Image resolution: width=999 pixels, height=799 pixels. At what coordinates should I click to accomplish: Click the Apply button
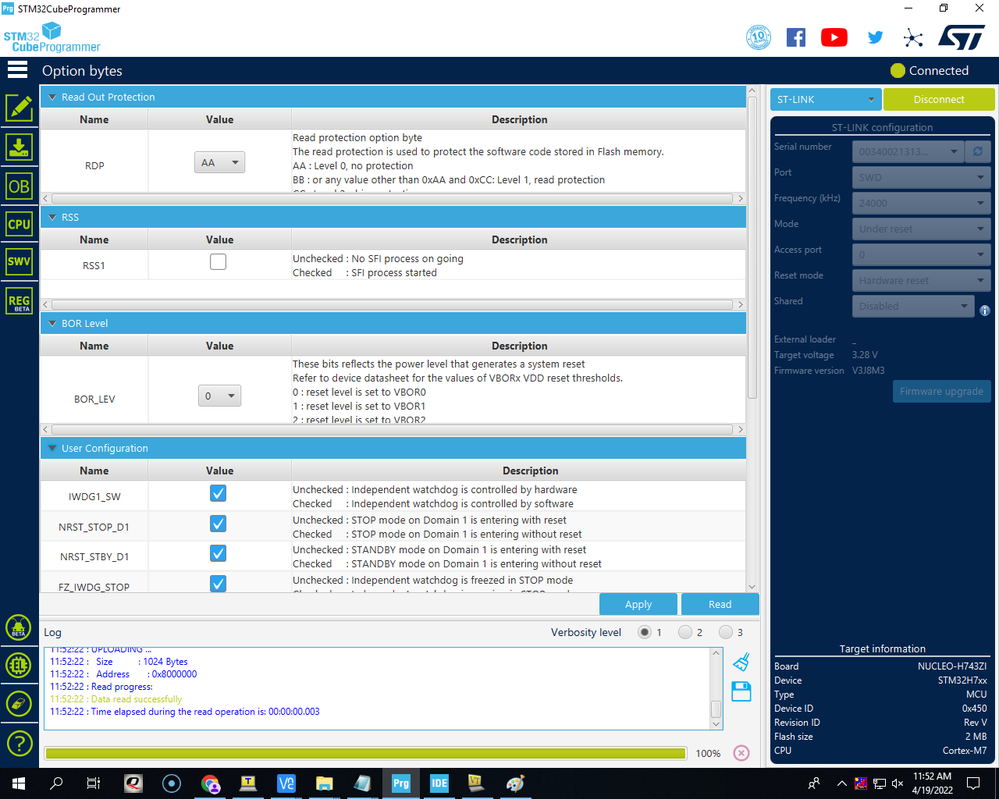click(638, 604)
